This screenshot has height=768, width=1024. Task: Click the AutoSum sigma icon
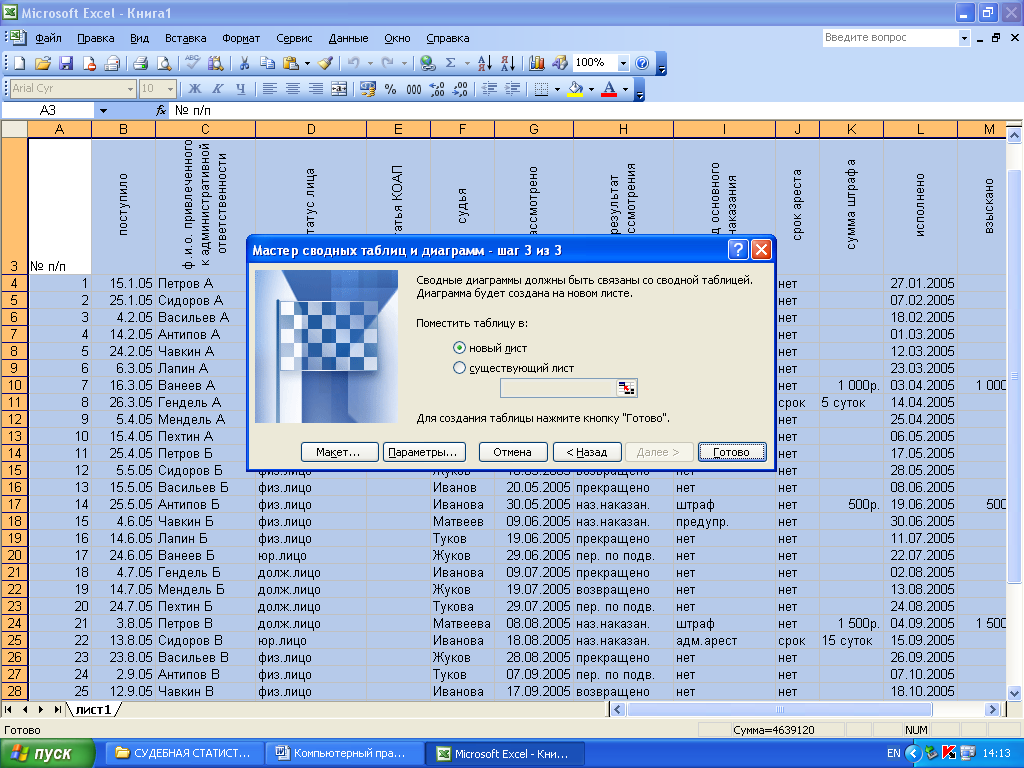click(x=451, y=63)
